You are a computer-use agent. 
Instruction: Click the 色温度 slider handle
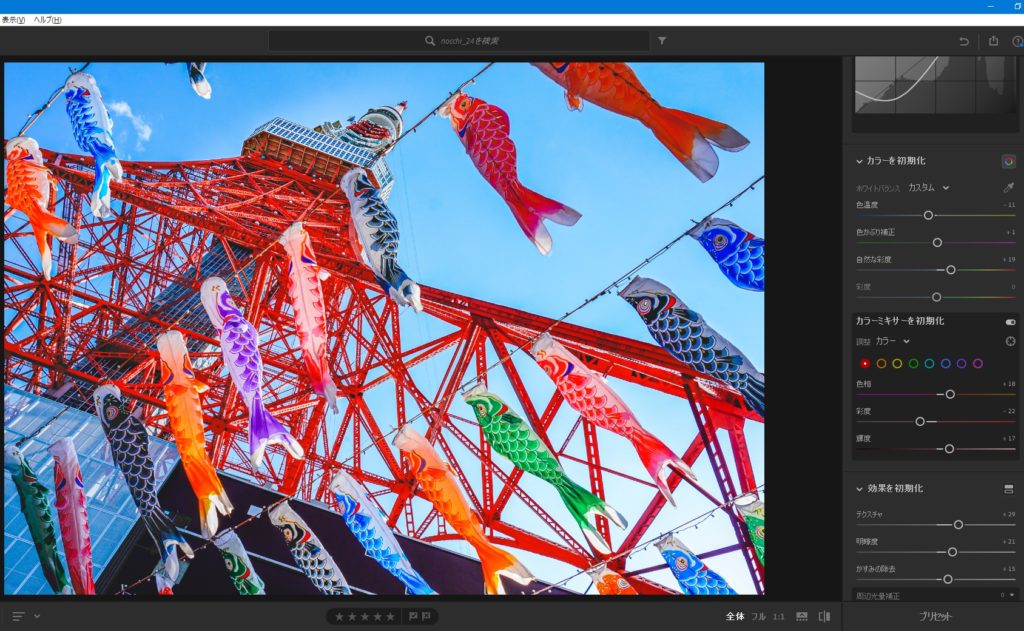pos(928,215)
